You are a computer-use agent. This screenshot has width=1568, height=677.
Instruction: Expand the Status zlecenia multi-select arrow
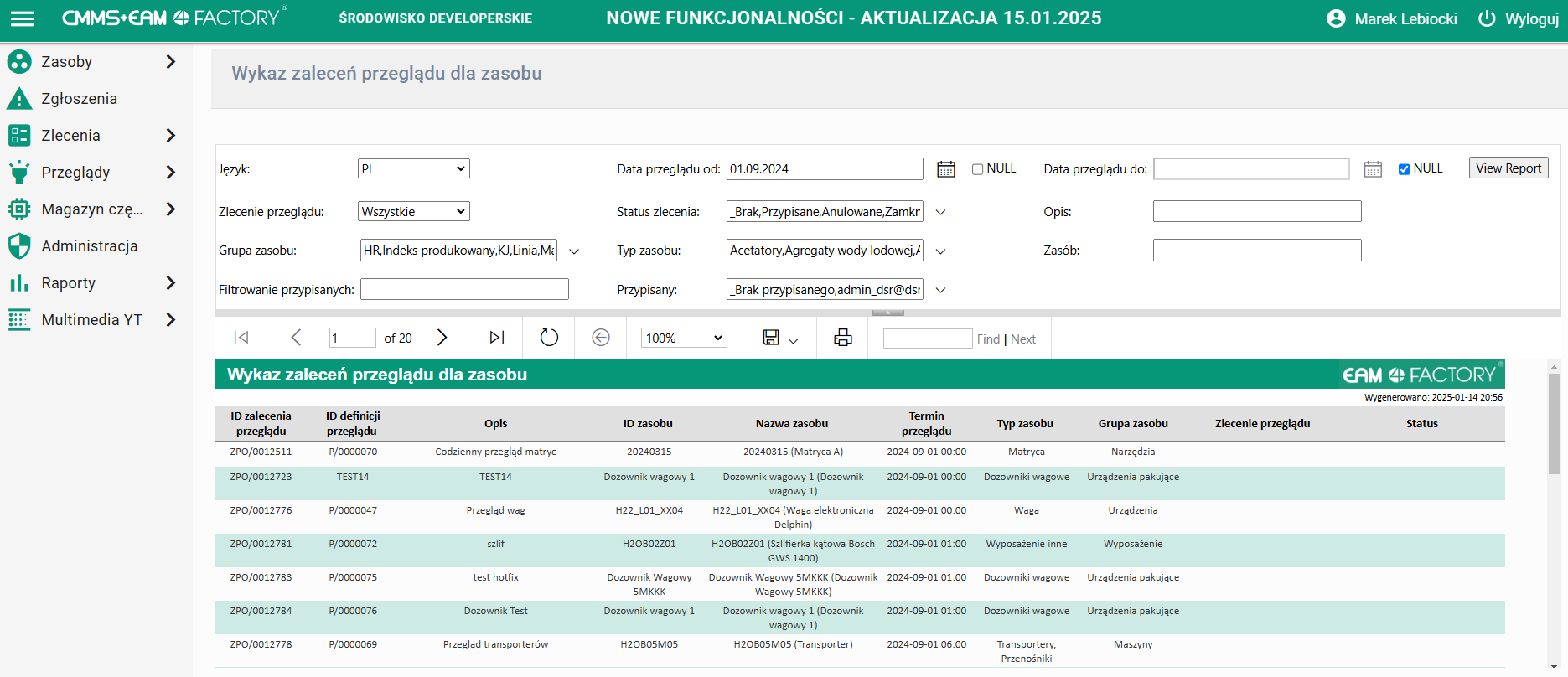click(x=940, y=213)
